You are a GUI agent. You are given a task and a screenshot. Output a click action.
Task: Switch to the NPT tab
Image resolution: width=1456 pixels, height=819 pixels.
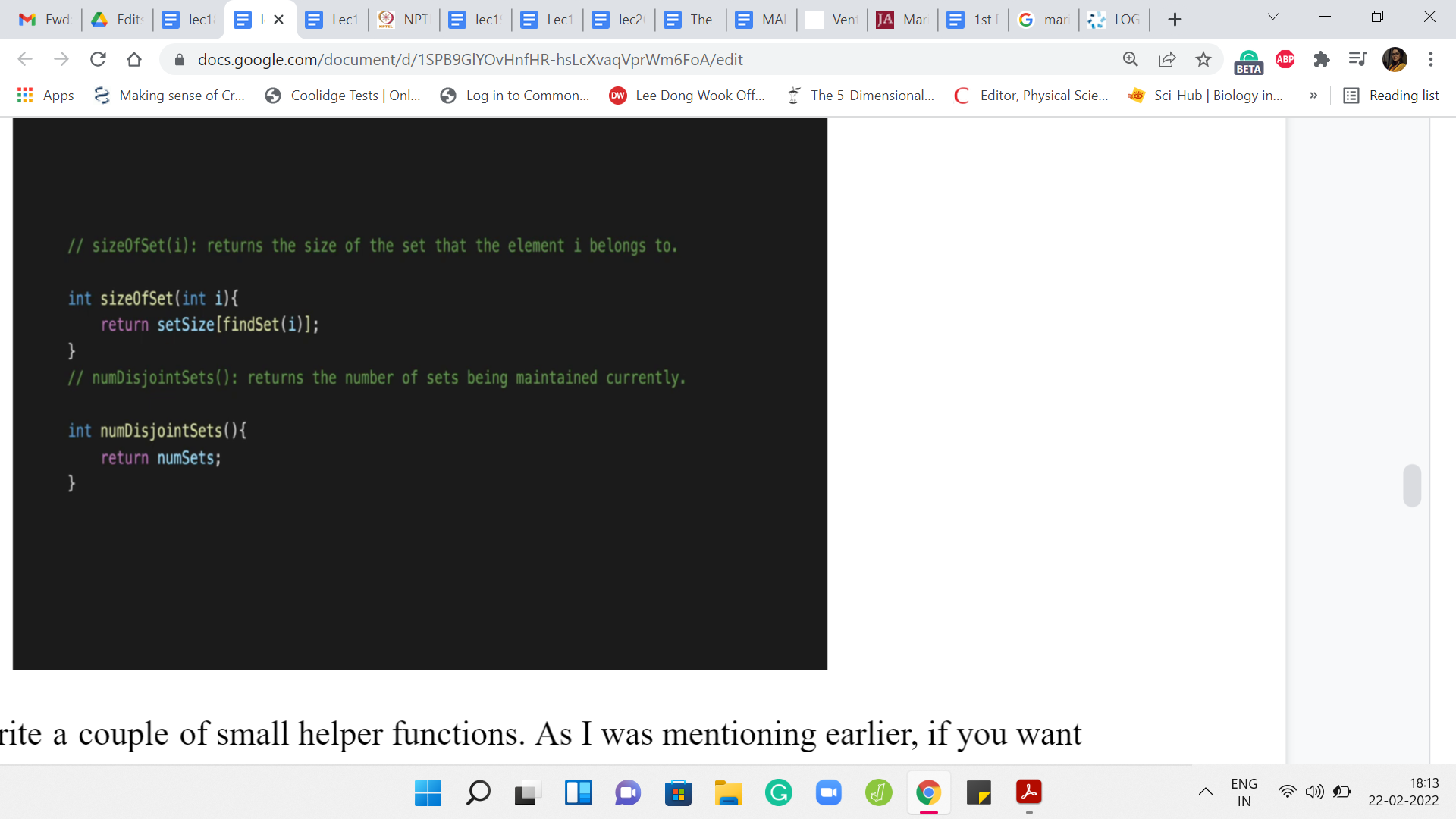click(403, 20)
